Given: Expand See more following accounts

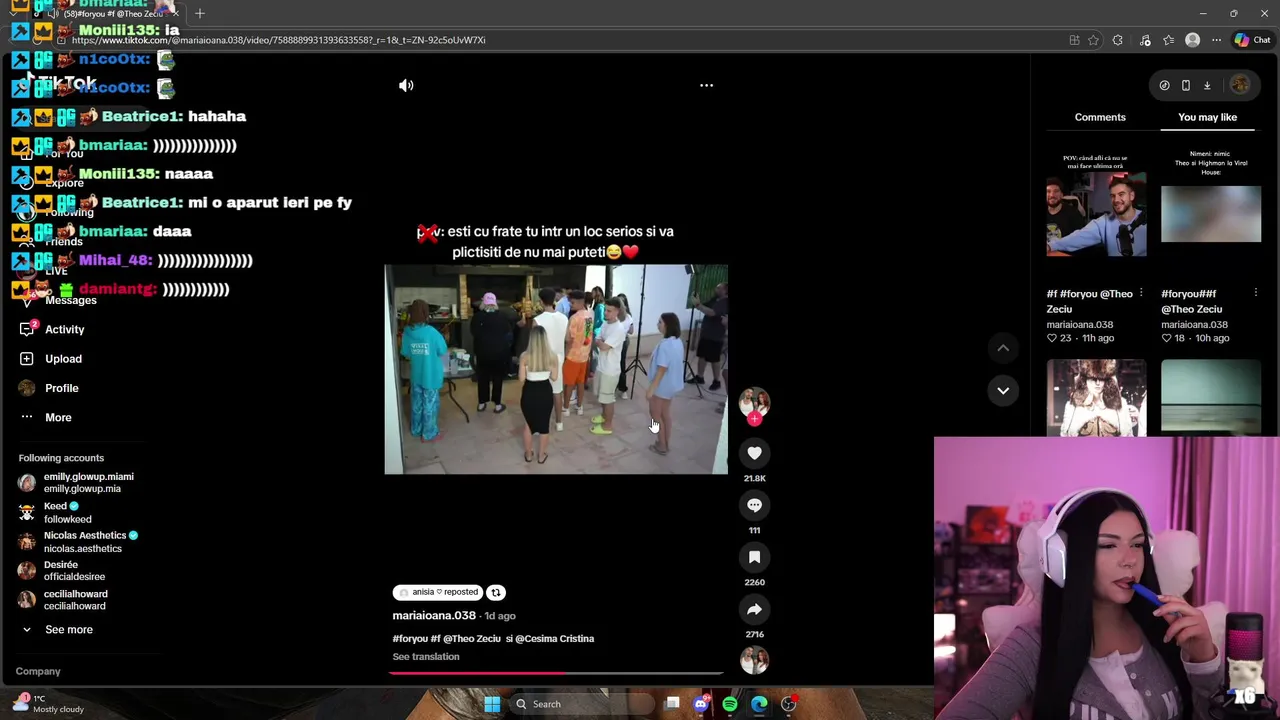Looking at the screenshot, I should click(58, 629).
